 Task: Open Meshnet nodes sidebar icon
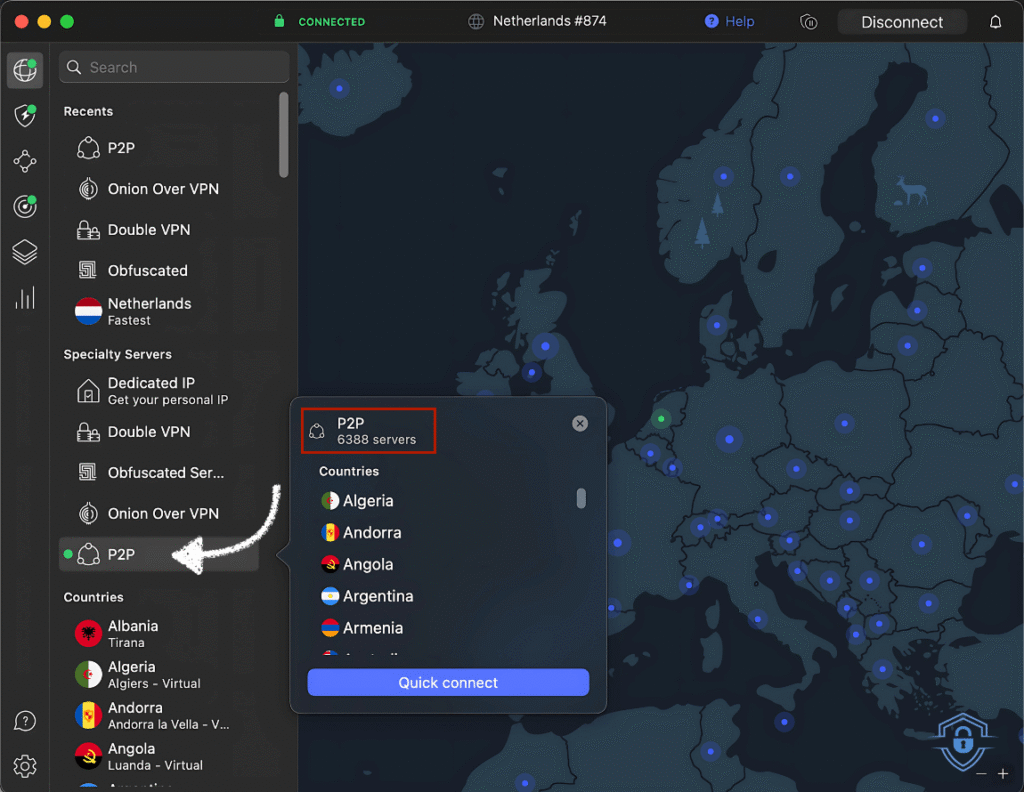tap(25, 161)
